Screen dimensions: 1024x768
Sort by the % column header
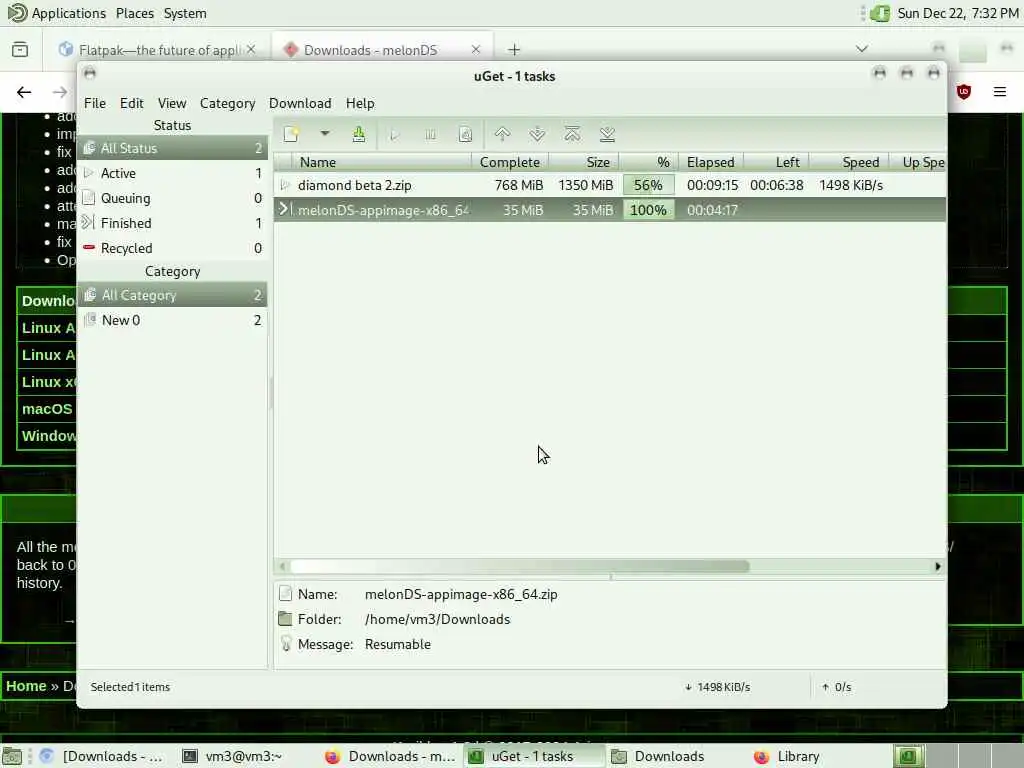(649, 162)
